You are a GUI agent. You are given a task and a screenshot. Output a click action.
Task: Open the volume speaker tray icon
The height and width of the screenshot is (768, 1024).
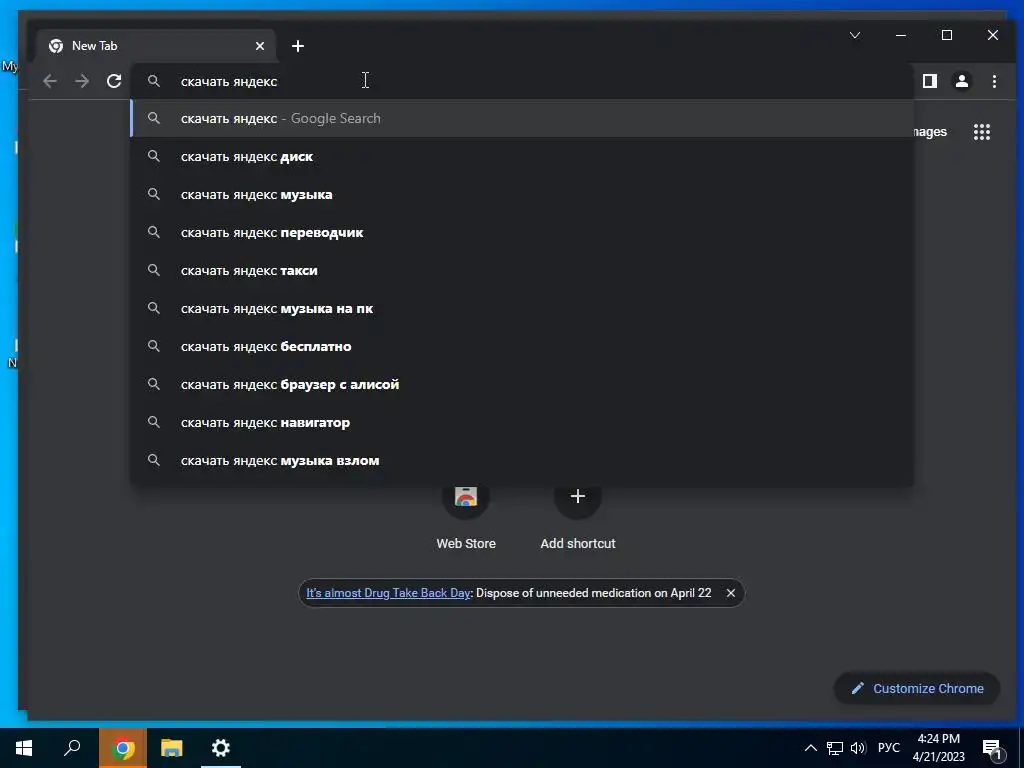[858, 748]
